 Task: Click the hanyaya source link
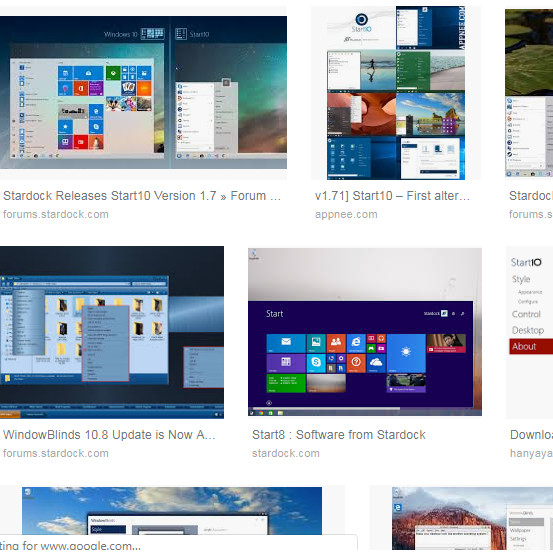(x=531, y=453)
